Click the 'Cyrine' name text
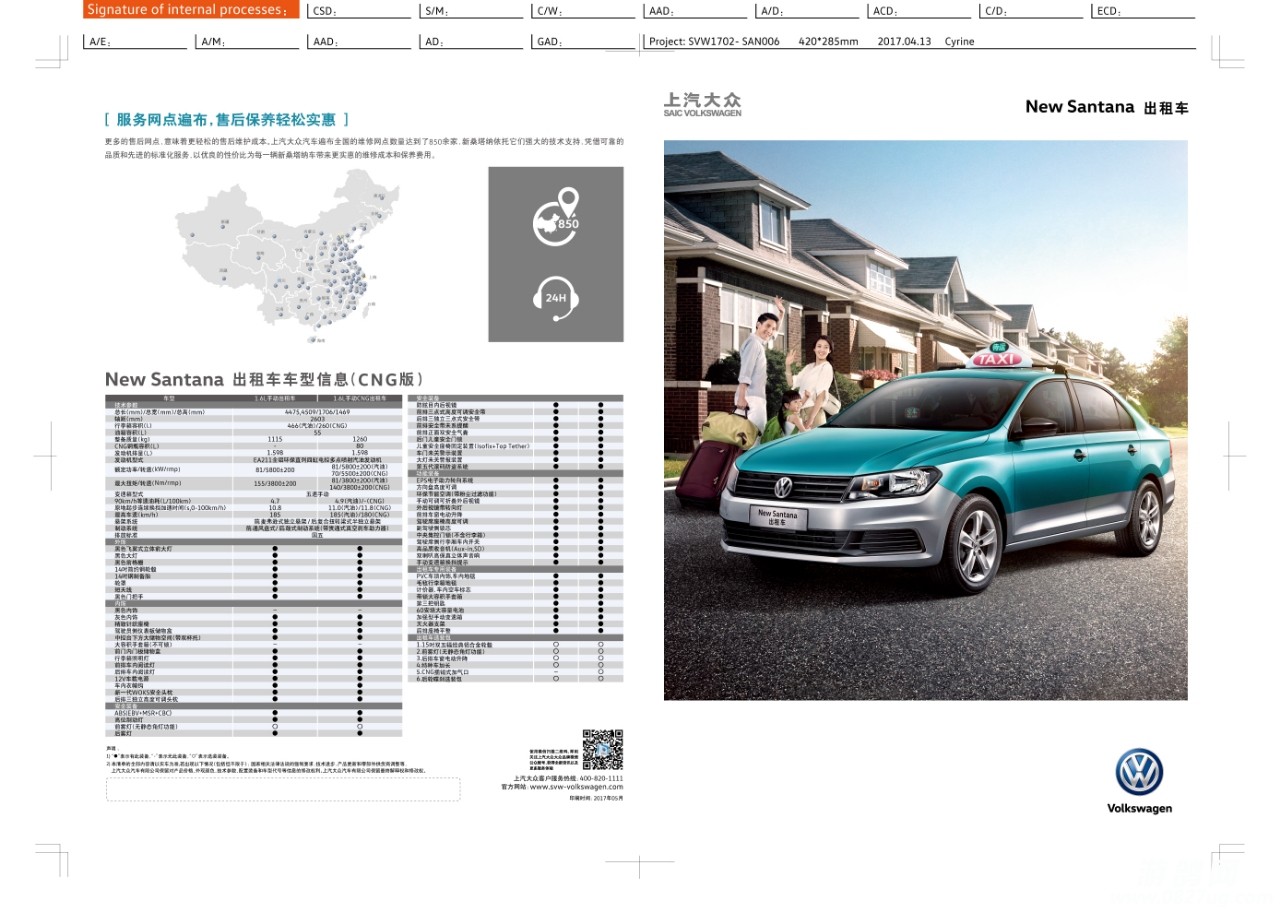This screenshot has height=912, width=1280. tap(959, 42)
